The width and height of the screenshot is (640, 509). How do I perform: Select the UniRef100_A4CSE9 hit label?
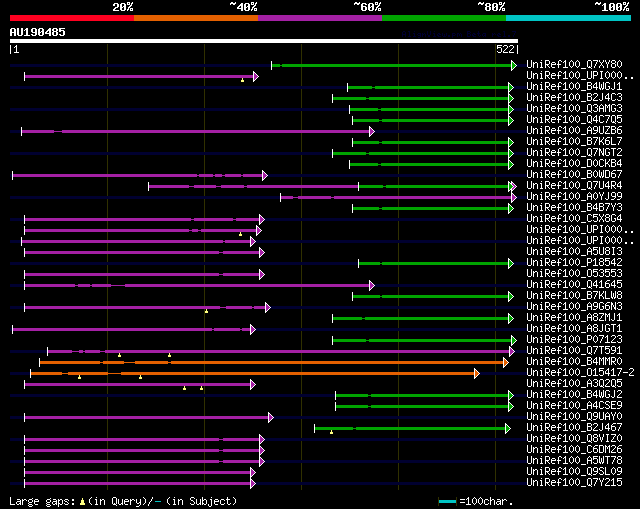click(574, 406)
